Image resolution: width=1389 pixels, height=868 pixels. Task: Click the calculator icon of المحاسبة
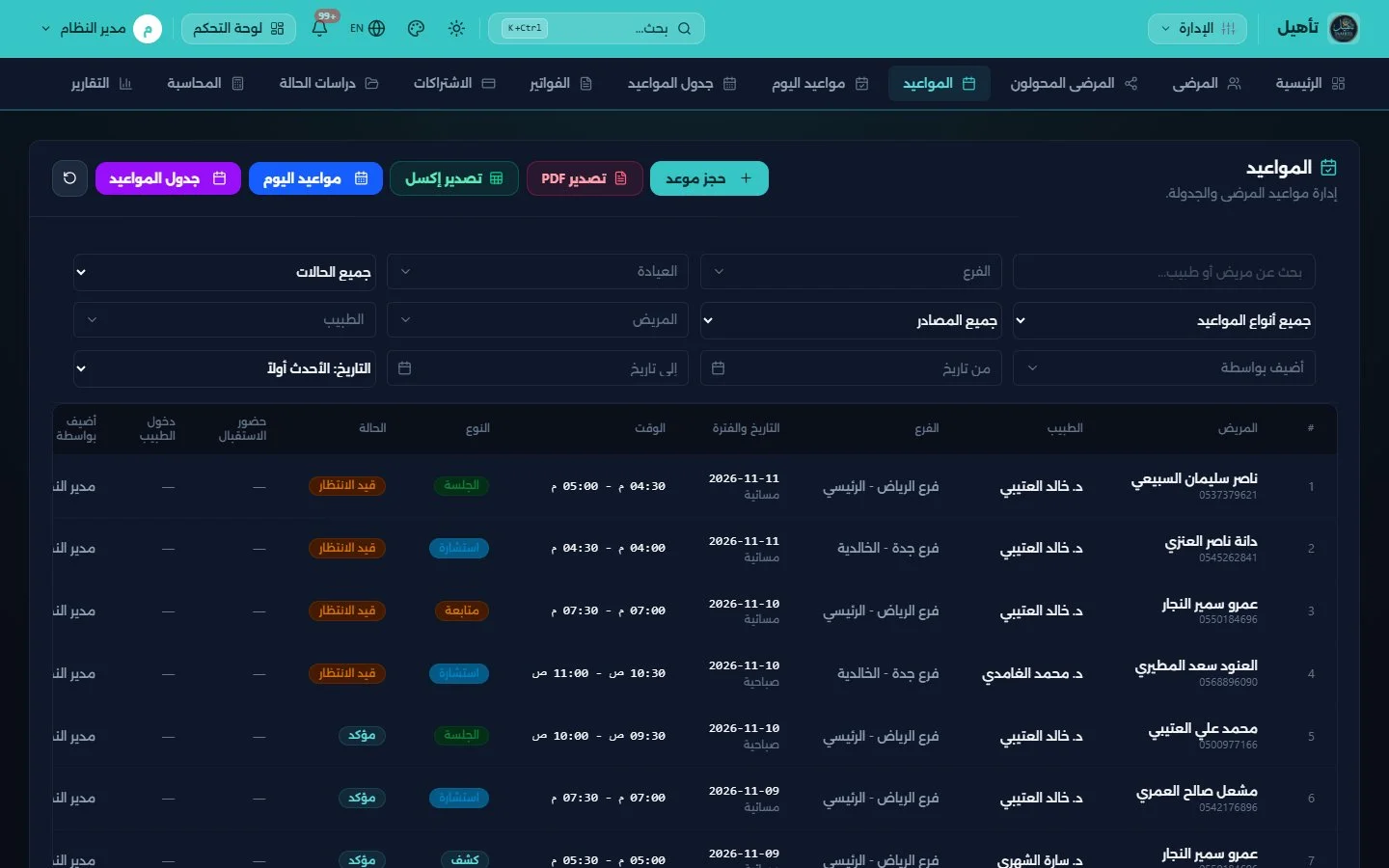[238, 84]
